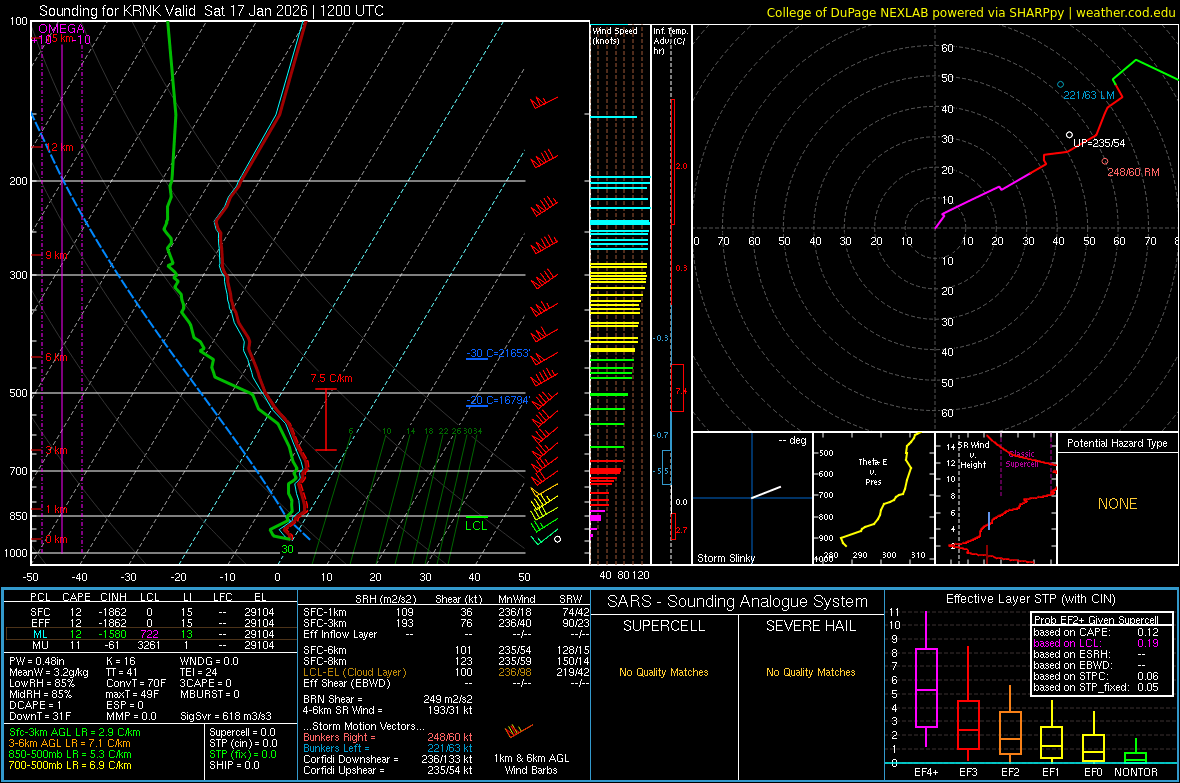Click the based on STP_fixed: 0.05 line

click(1096, 687)
